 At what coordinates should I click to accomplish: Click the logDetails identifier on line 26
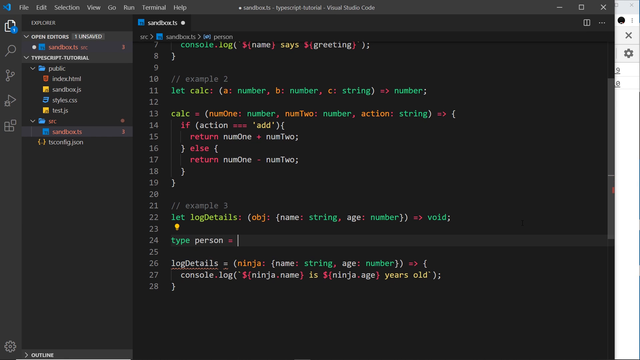click(x=195, y=263)
